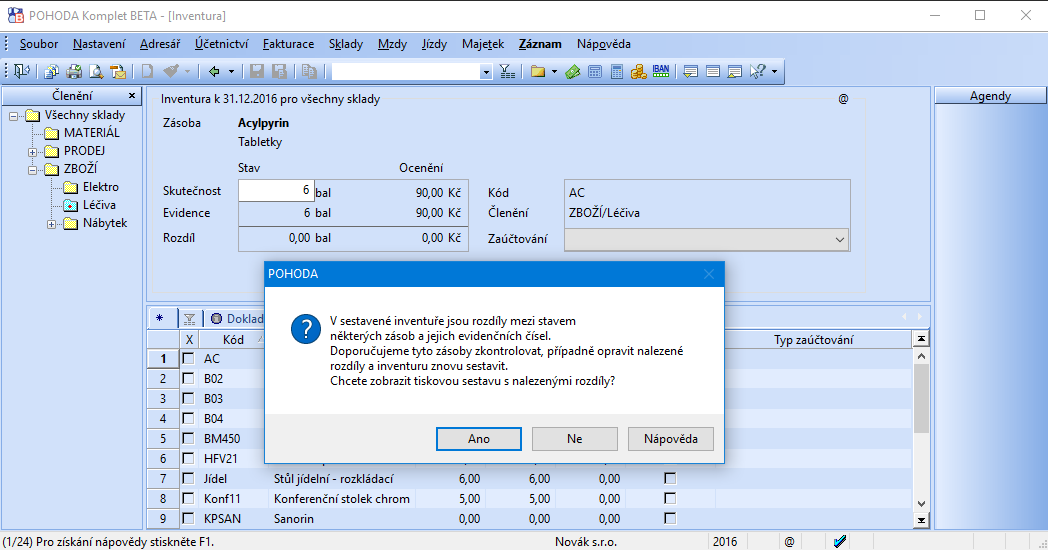Close the POHODA dialog with X
The height and width of the screenshot is (550, 1048).
click(708, 274)
